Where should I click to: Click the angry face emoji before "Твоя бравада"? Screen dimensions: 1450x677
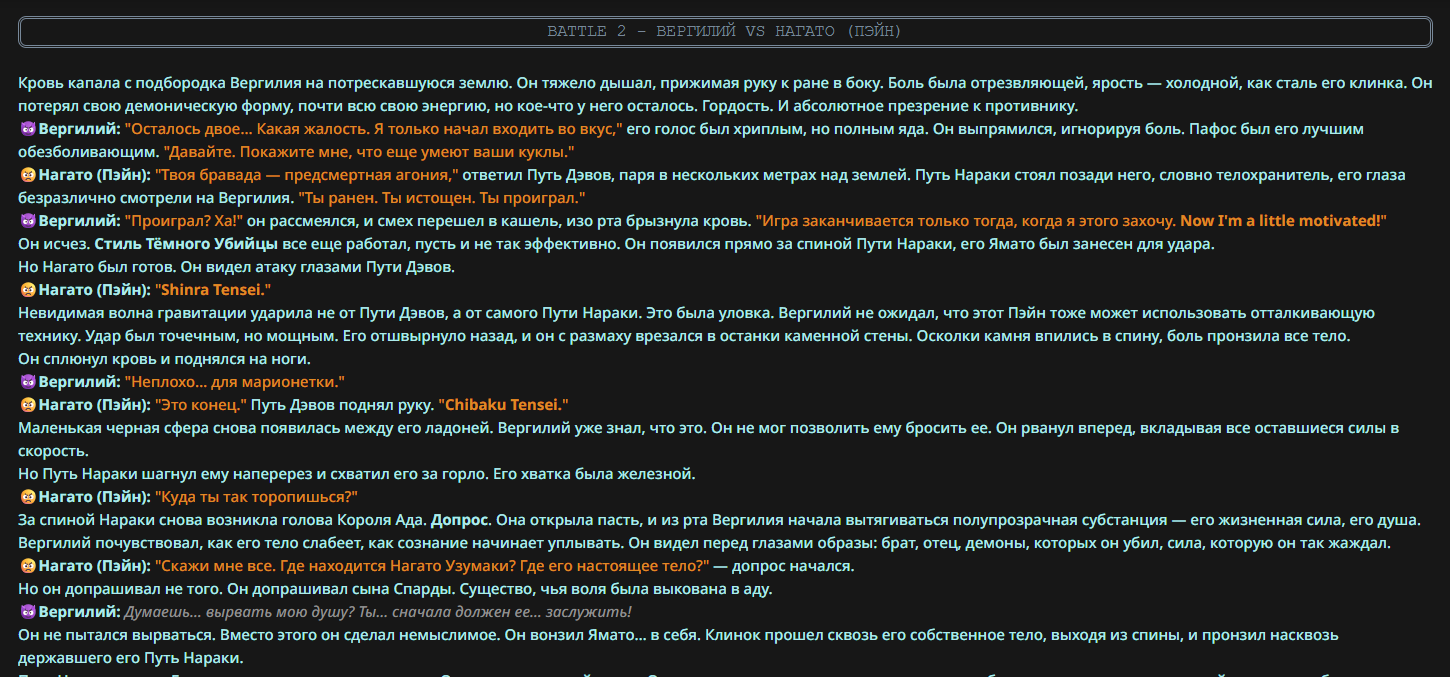pos(27,176)
